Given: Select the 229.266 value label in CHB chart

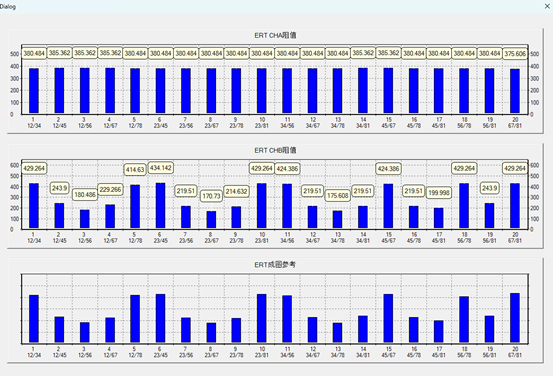Looking at the screenshot, I should tap(110, 190).
